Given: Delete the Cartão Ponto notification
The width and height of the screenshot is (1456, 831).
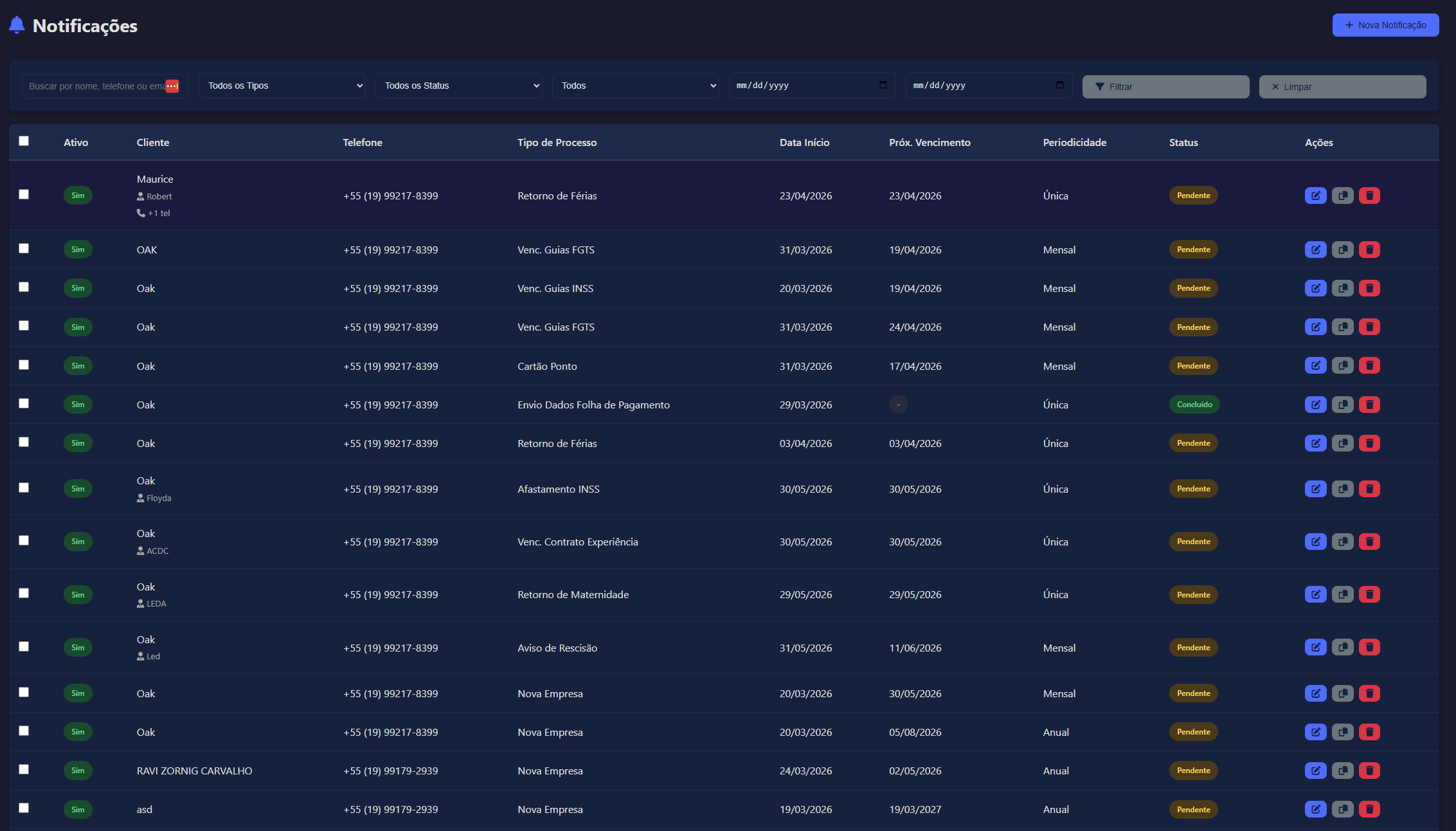Looking at the screenshot, I should 1369,366.
